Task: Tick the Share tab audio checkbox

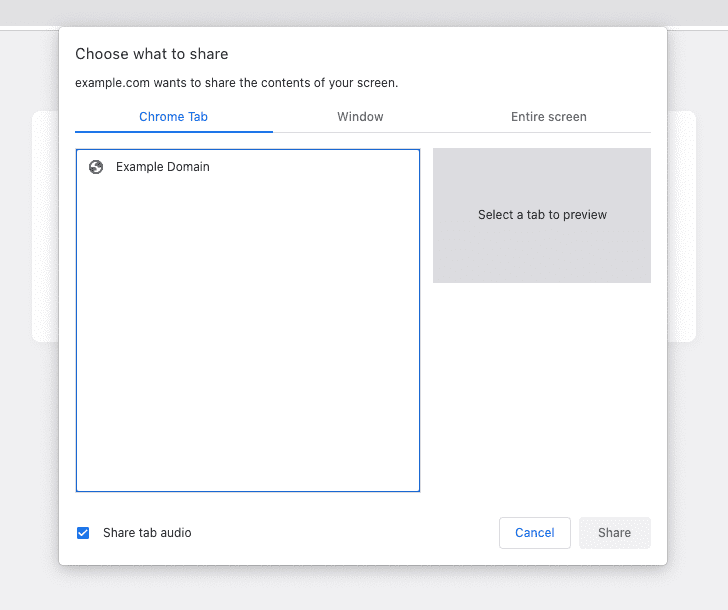Action: pos(83,533)
